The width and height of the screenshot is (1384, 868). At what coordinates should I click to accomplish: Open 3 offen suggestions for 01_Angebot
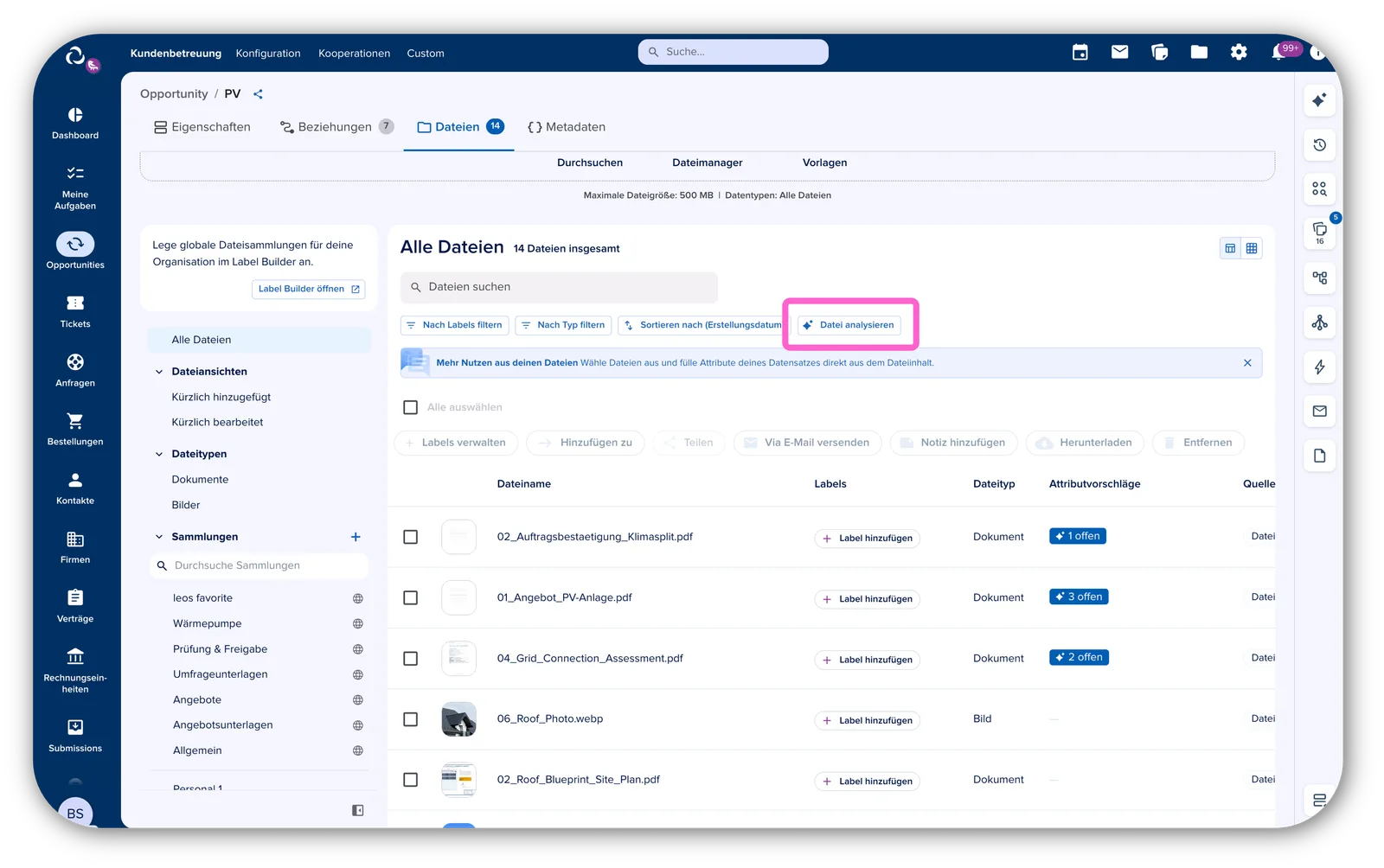(1079, 597)
